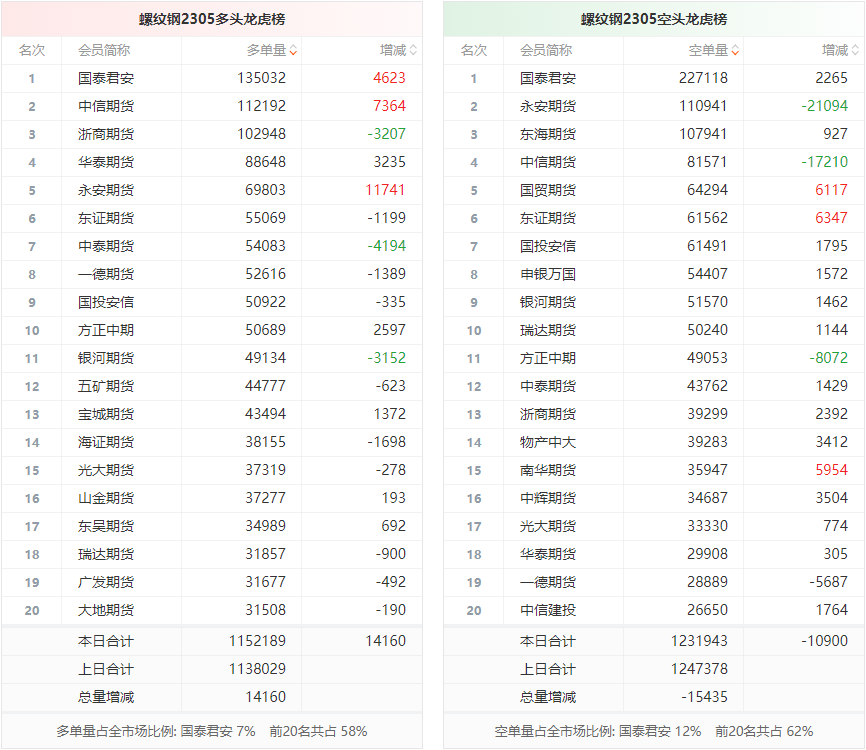Open 永安期货 in the short positions table

click(x=547, y=106)
